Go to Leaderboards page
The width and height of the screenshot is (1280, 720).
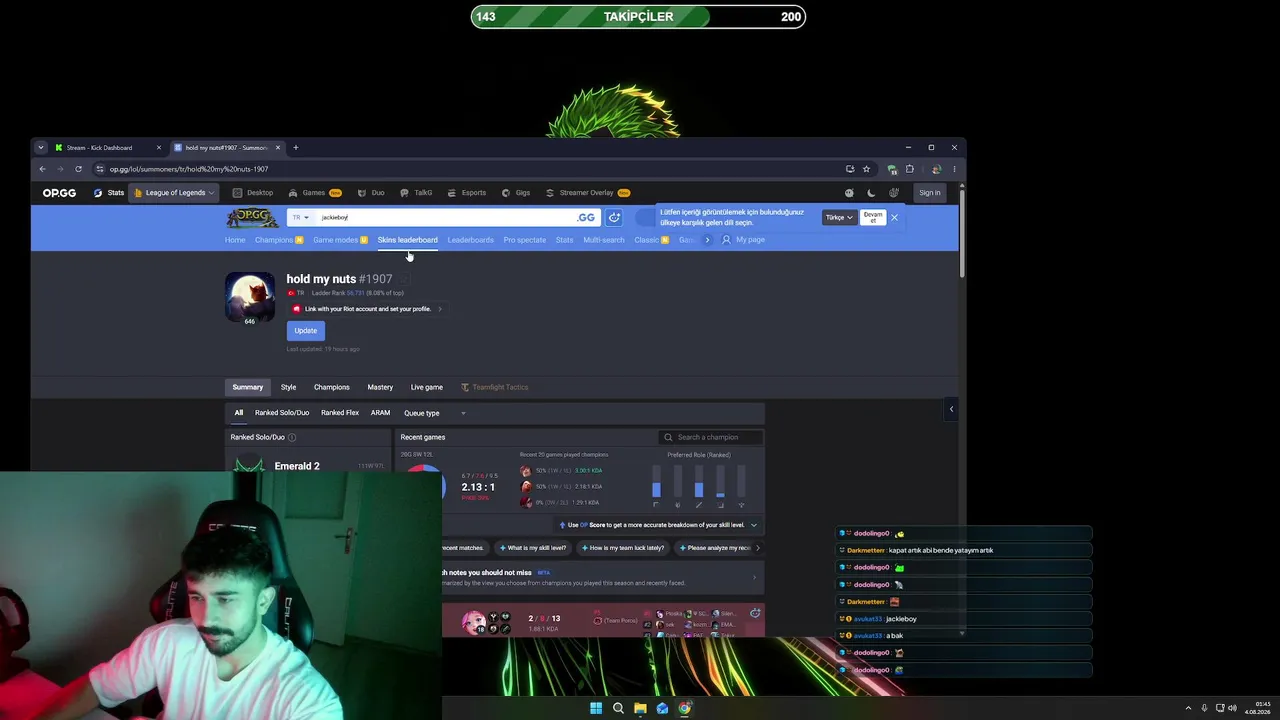(x=470, y=240)
